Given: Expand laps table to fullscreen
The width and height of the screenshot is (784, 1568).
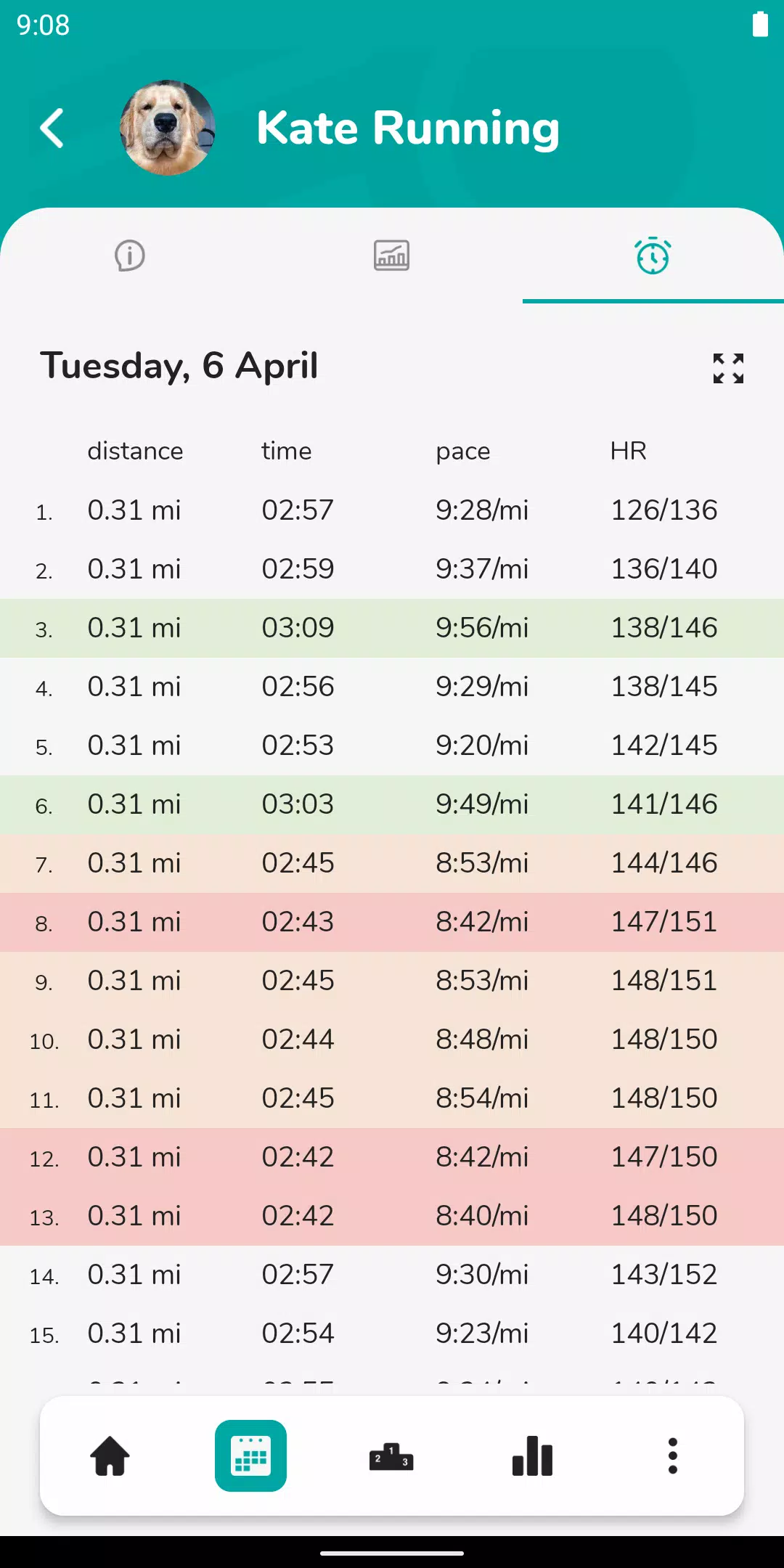Looking at the screenshot, I should pos(728,368).
